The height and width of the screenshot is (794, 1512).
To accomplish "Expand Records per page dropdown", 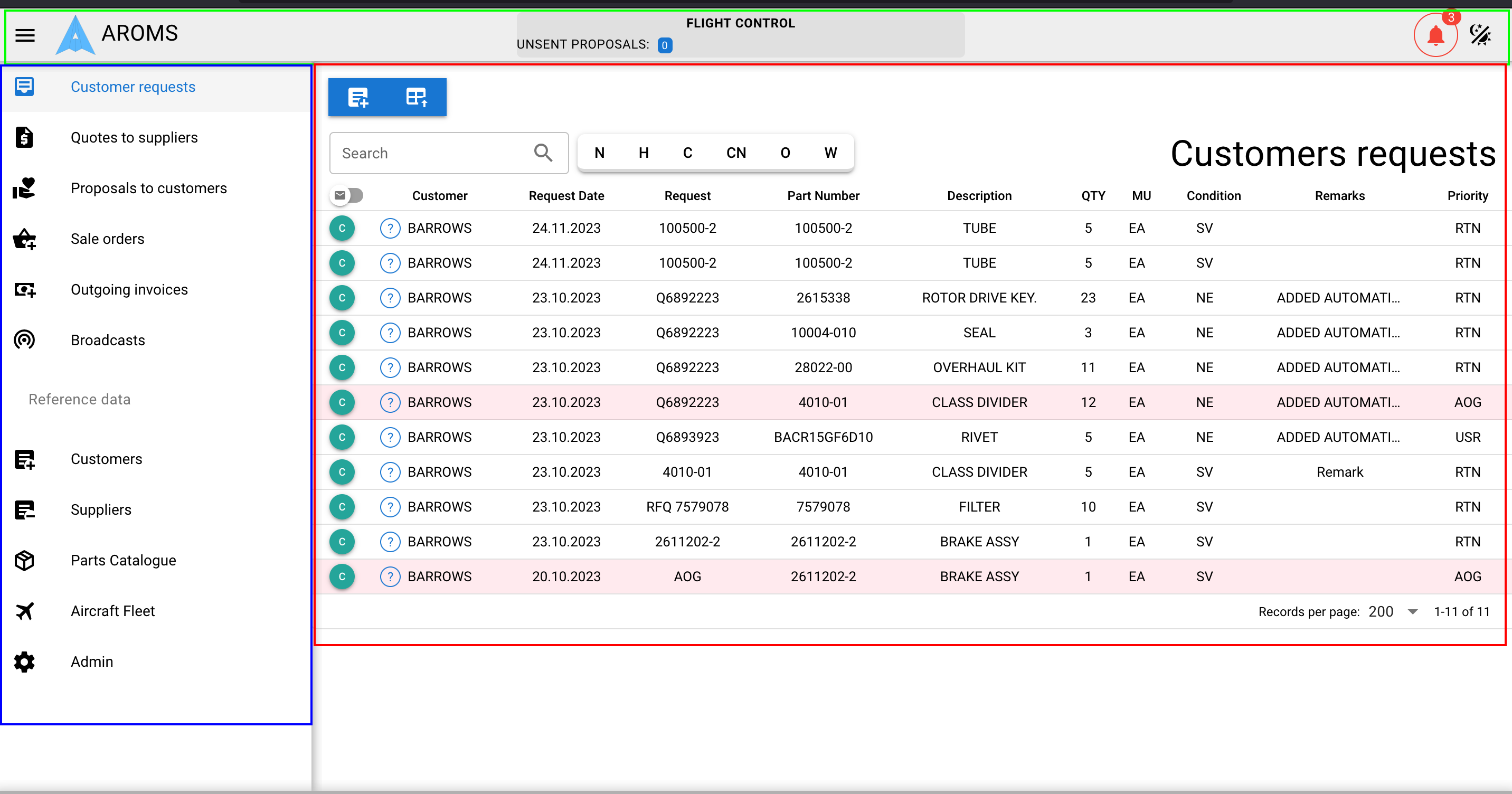I will [1412, 611].
